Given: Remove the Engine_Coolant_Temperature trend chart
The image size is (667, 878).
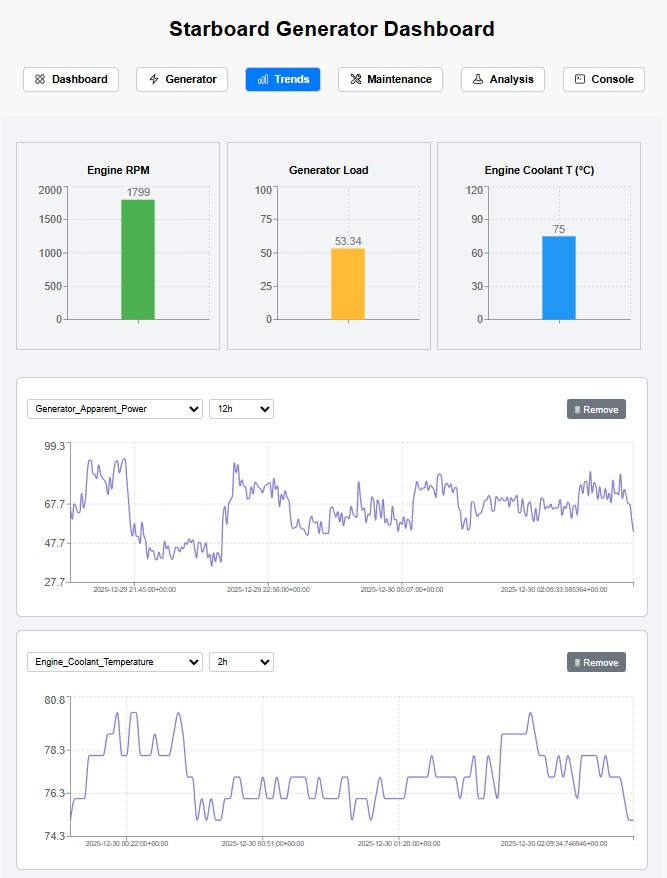Looking at the screenshot, I should 596,661.
